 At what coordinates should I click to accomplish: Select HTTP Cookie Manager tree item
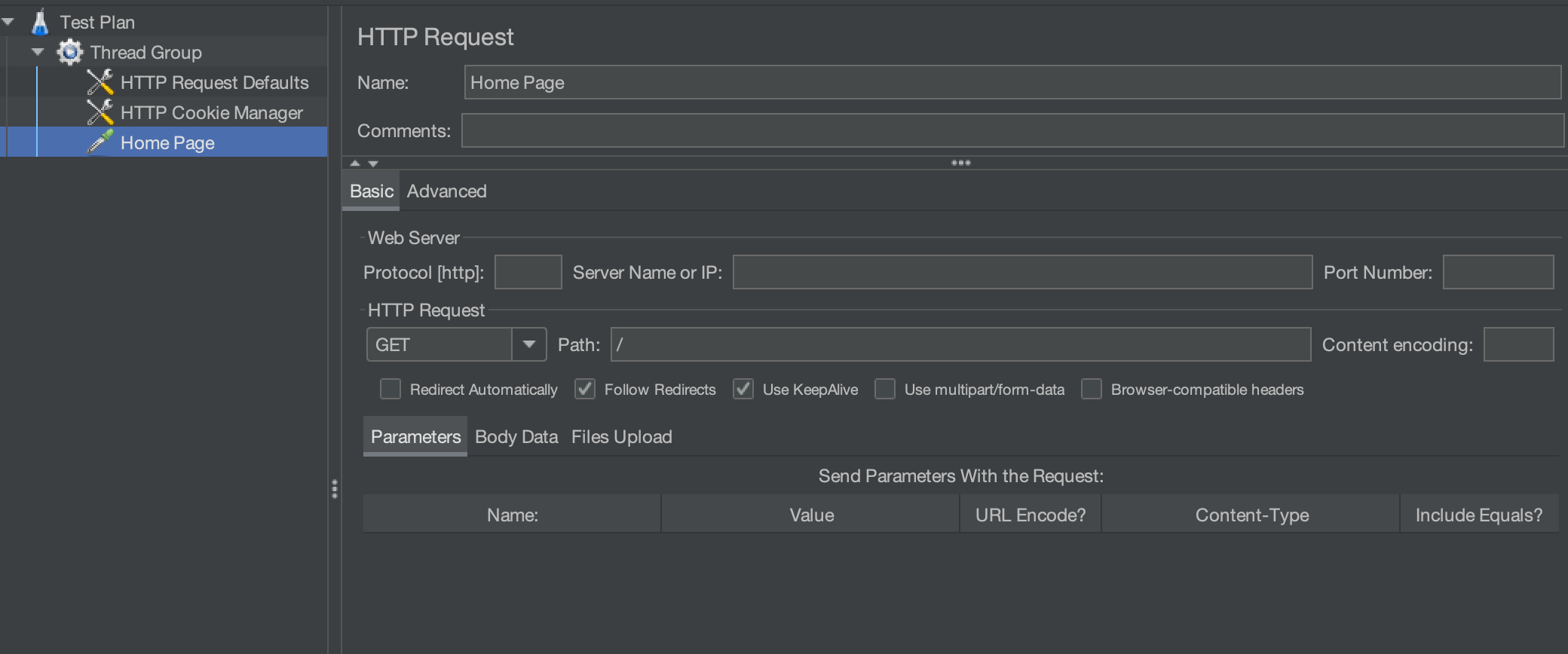(212, 113)
